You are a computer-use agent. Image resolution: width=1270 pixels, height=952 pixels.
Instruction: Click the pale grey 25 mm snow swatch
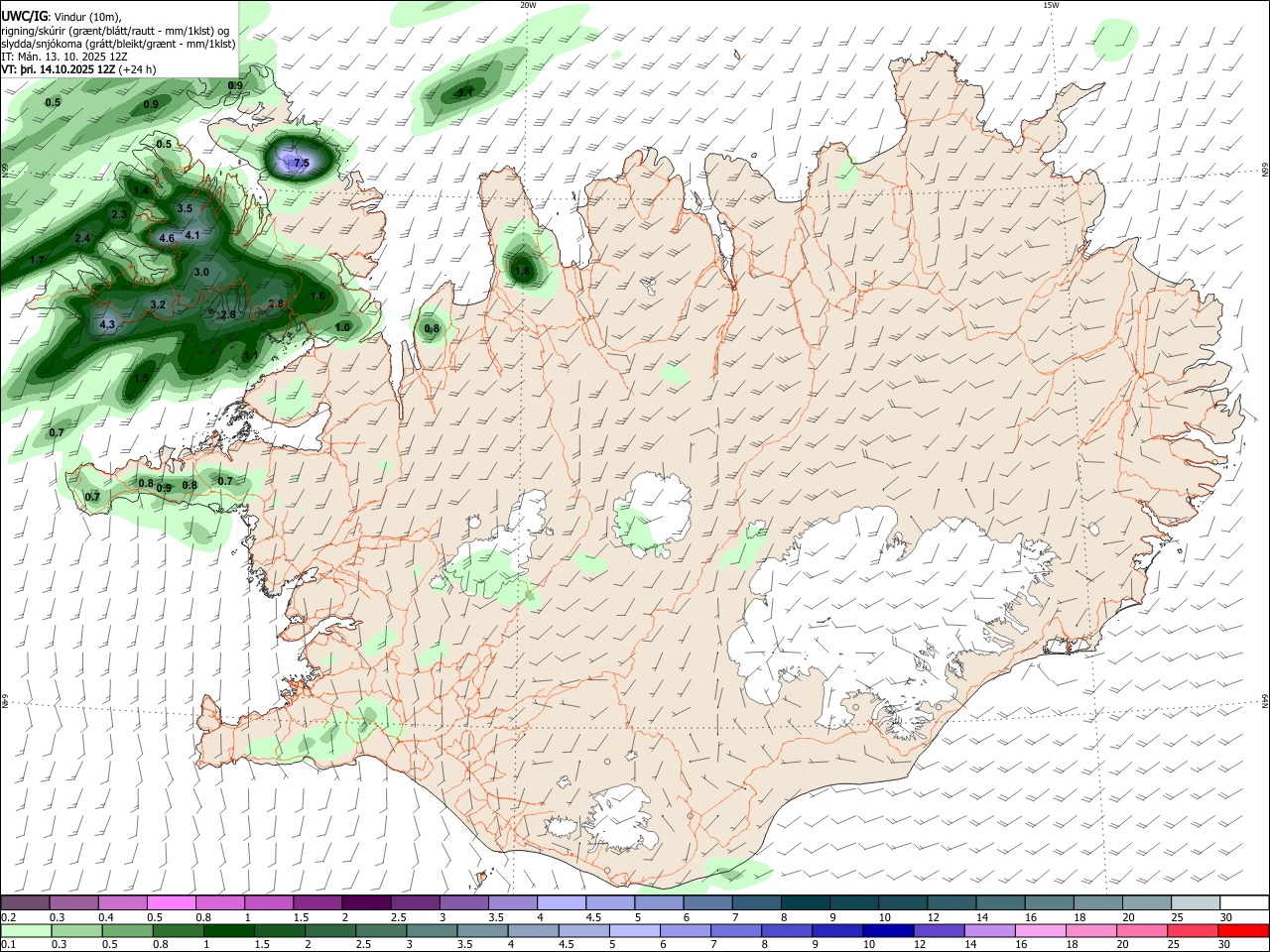(x=1196, y=902)
